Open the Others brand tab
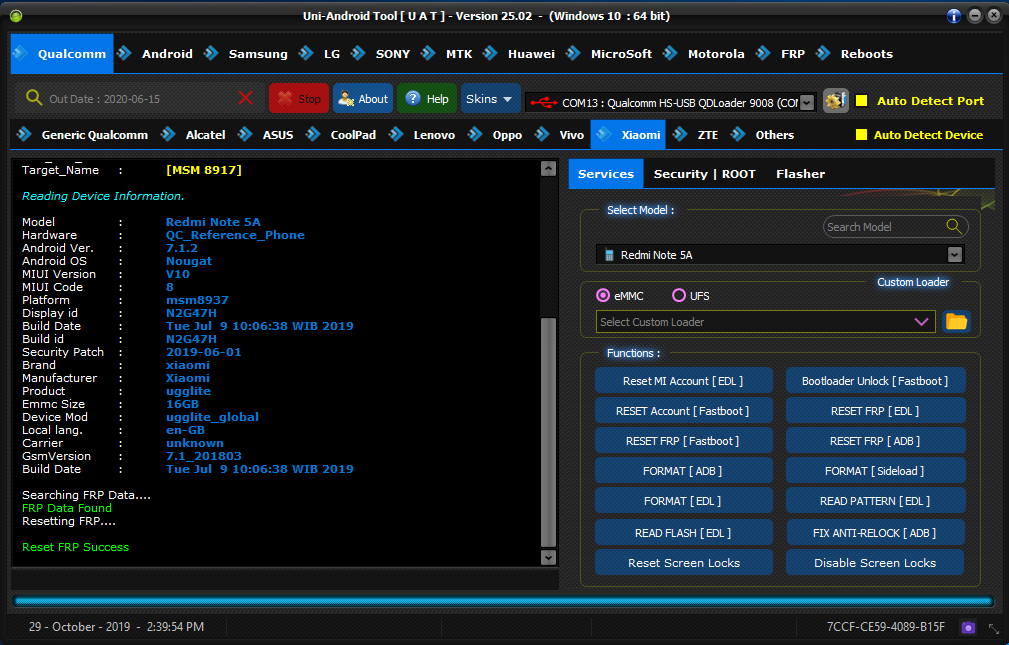Screen dimensions: 1009x645 [x=774, y=135]
